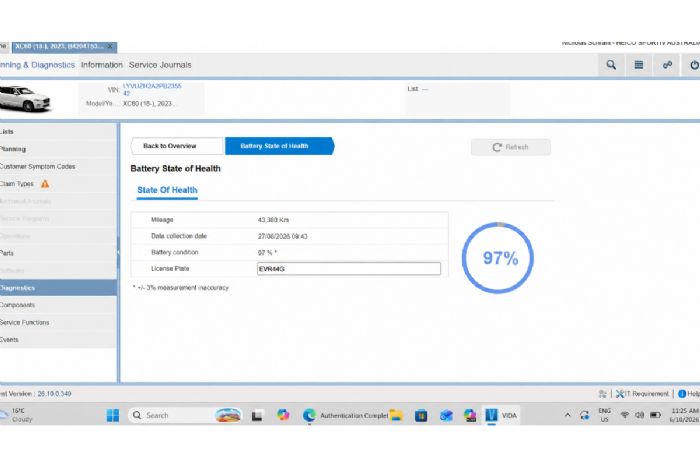Viewport: 700px width, 466px height.
Task: Open Customer Symptom Codes in sidebar
Action: (x=58, y=166)
